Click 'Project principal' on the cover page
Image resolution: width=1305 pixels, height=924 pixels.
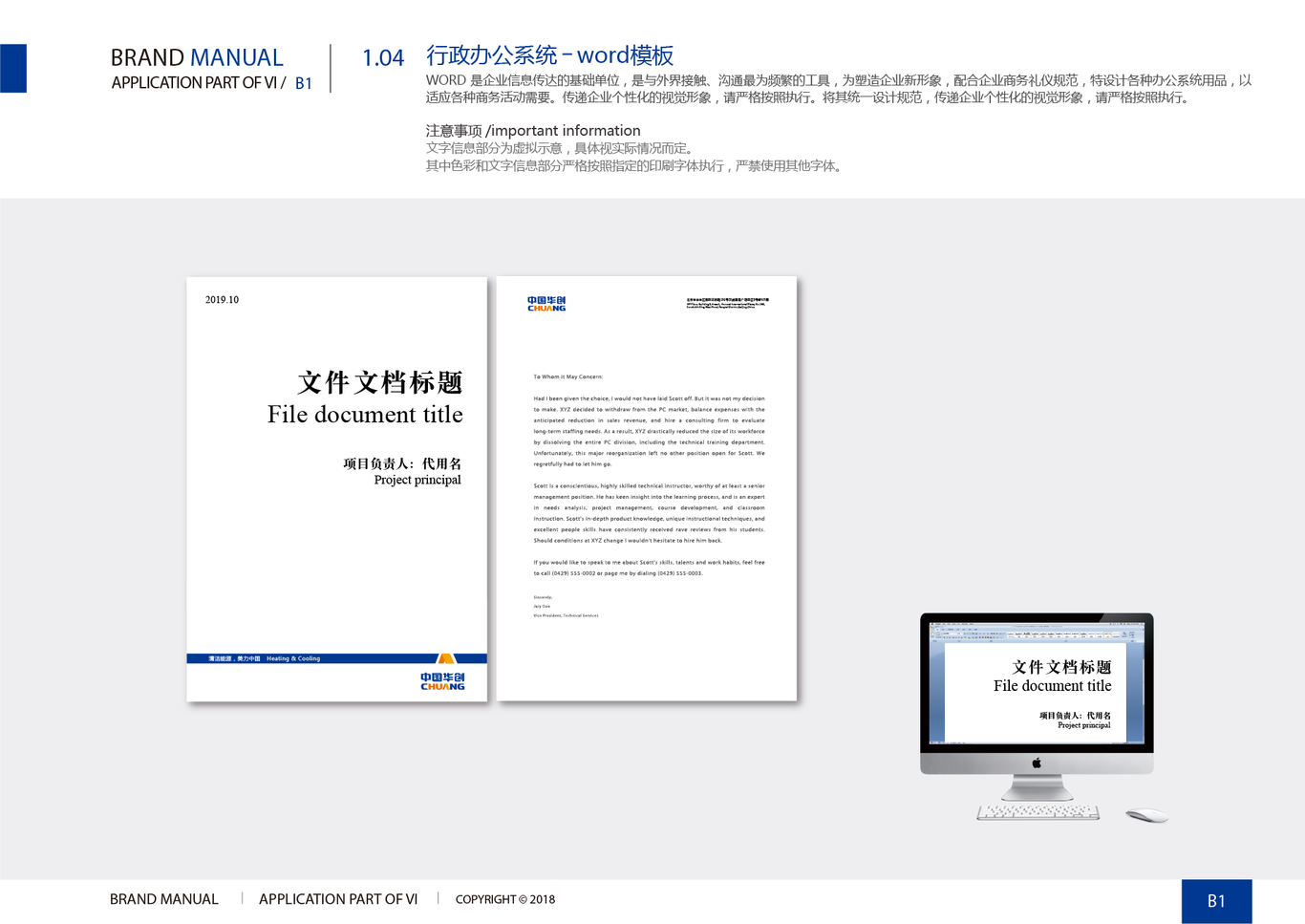click(417, 480)
